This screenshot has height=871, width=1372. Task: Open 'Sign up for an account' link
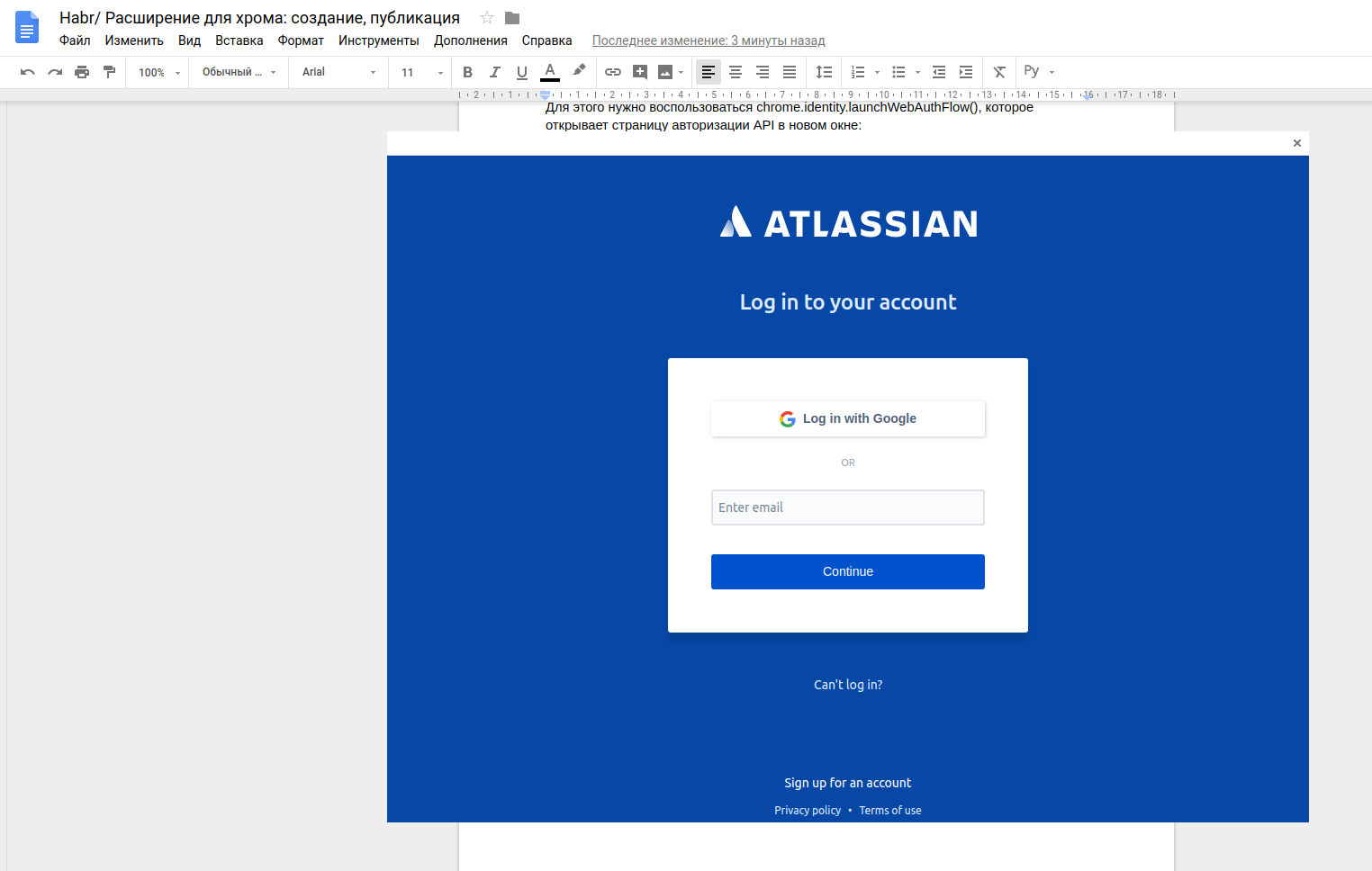click(x=848, y=783)
